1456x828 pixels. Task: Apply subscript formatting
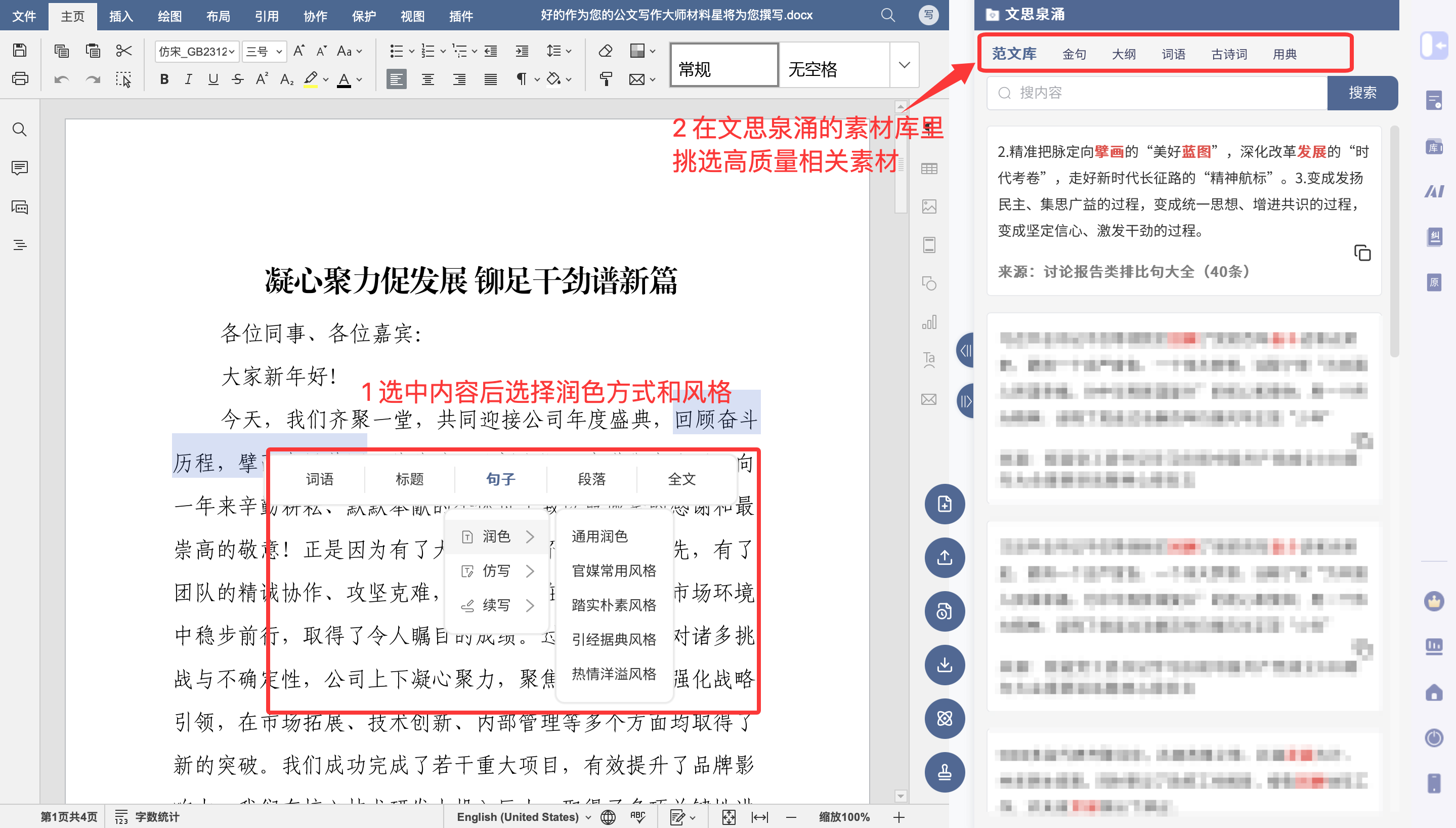[287, 79]
